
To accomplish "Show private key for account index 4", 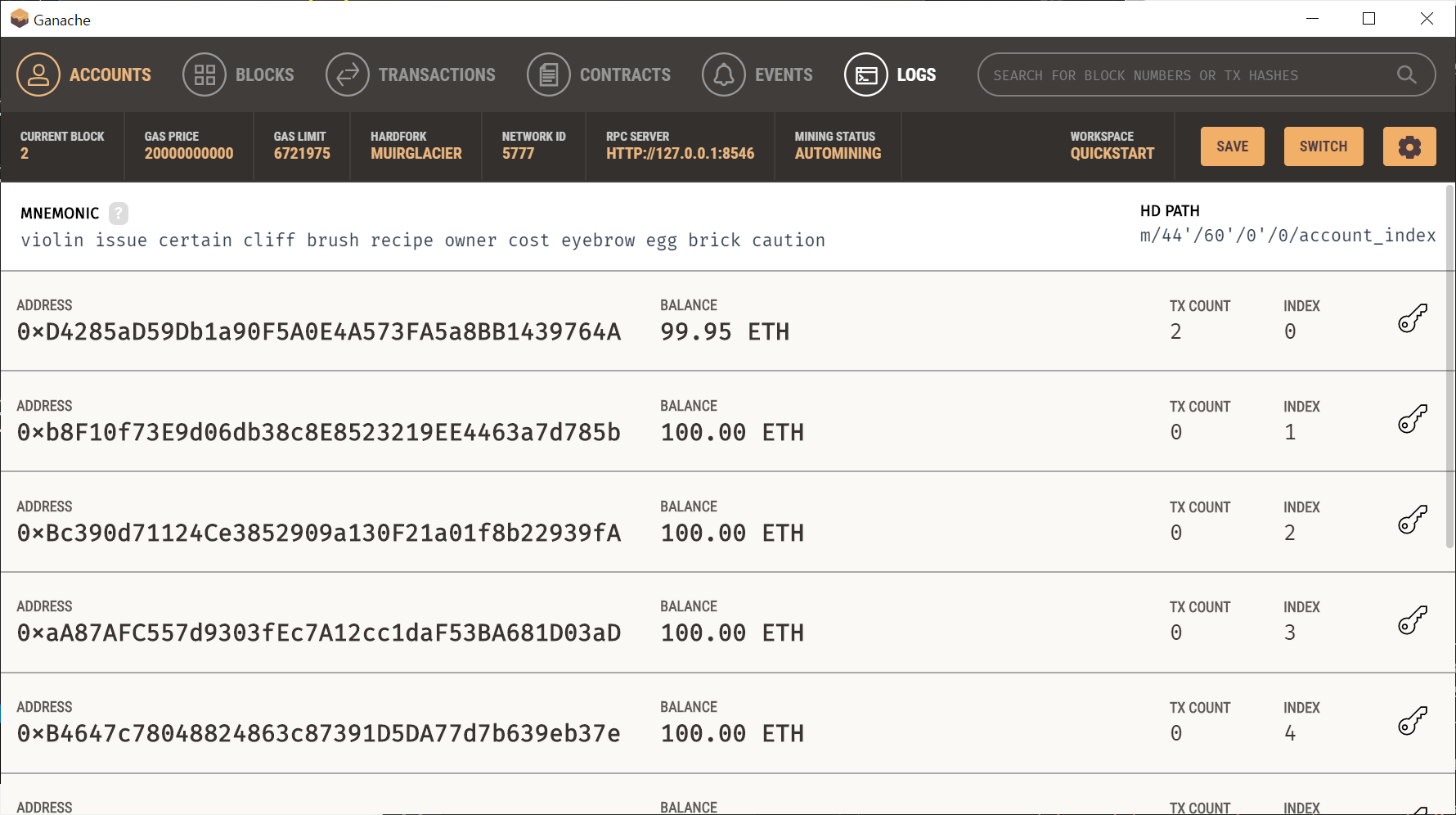I will click(x=1413, y=721).
